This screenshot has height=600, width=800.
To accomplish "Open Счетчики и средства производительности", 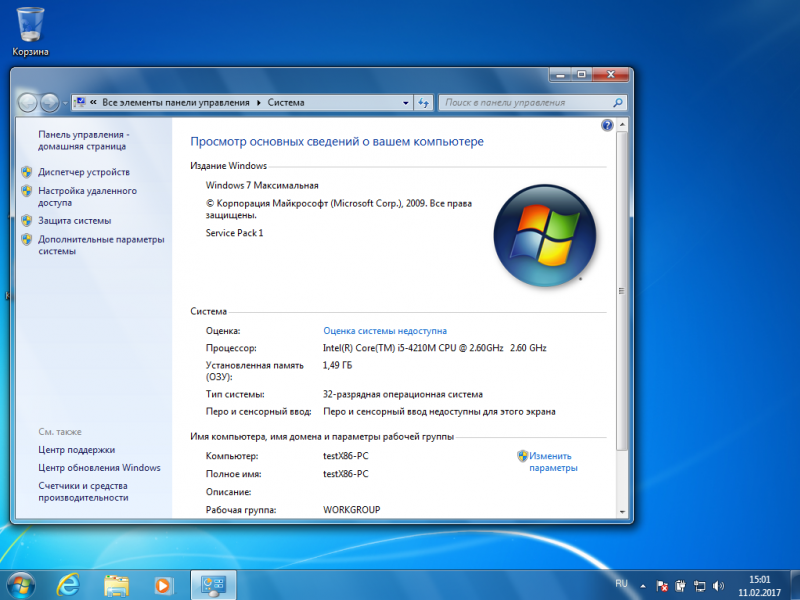I will tap(83, 491).
